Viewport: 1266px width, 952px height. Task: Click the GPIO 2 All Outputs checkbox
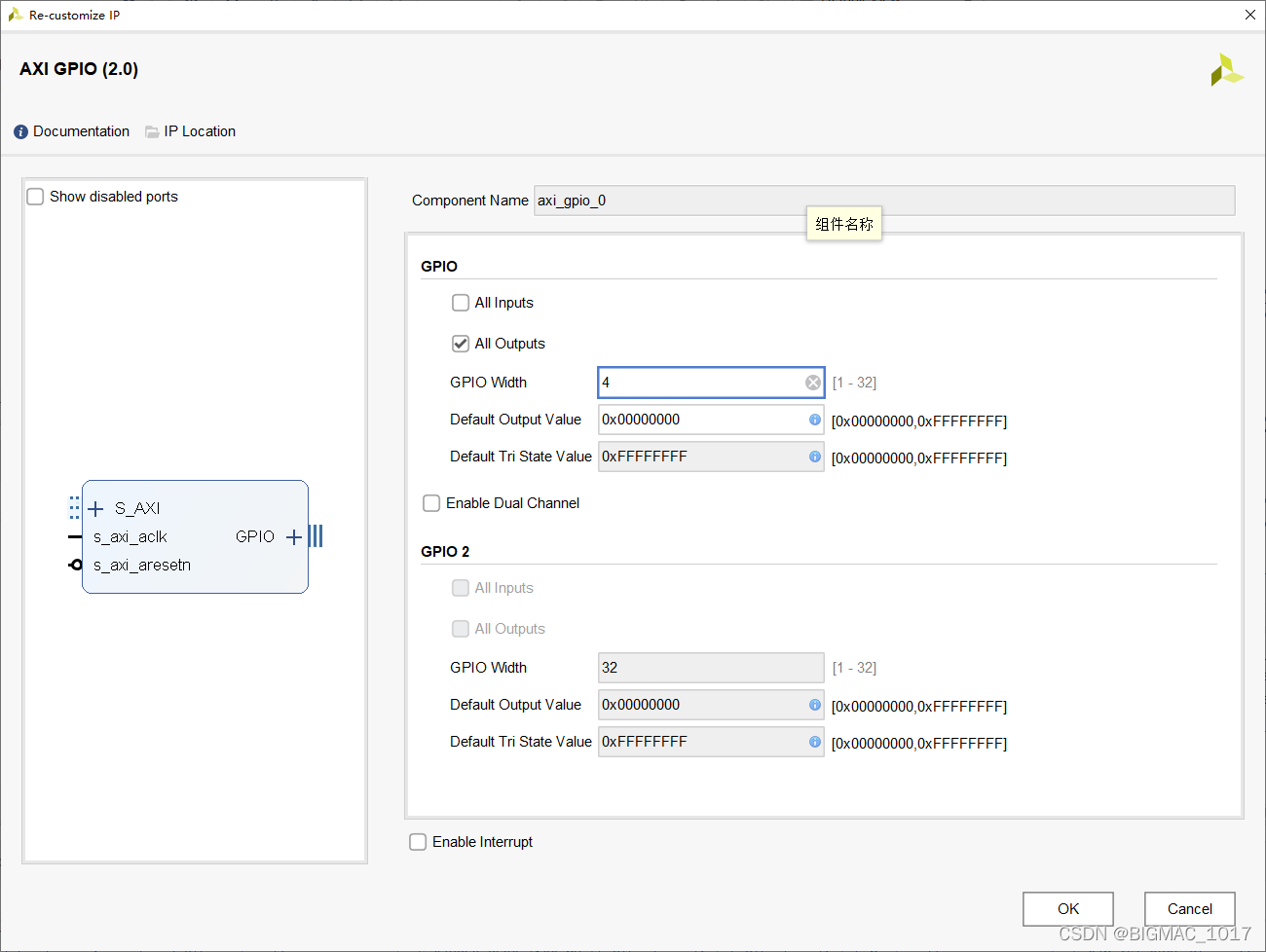click(461, 629)
